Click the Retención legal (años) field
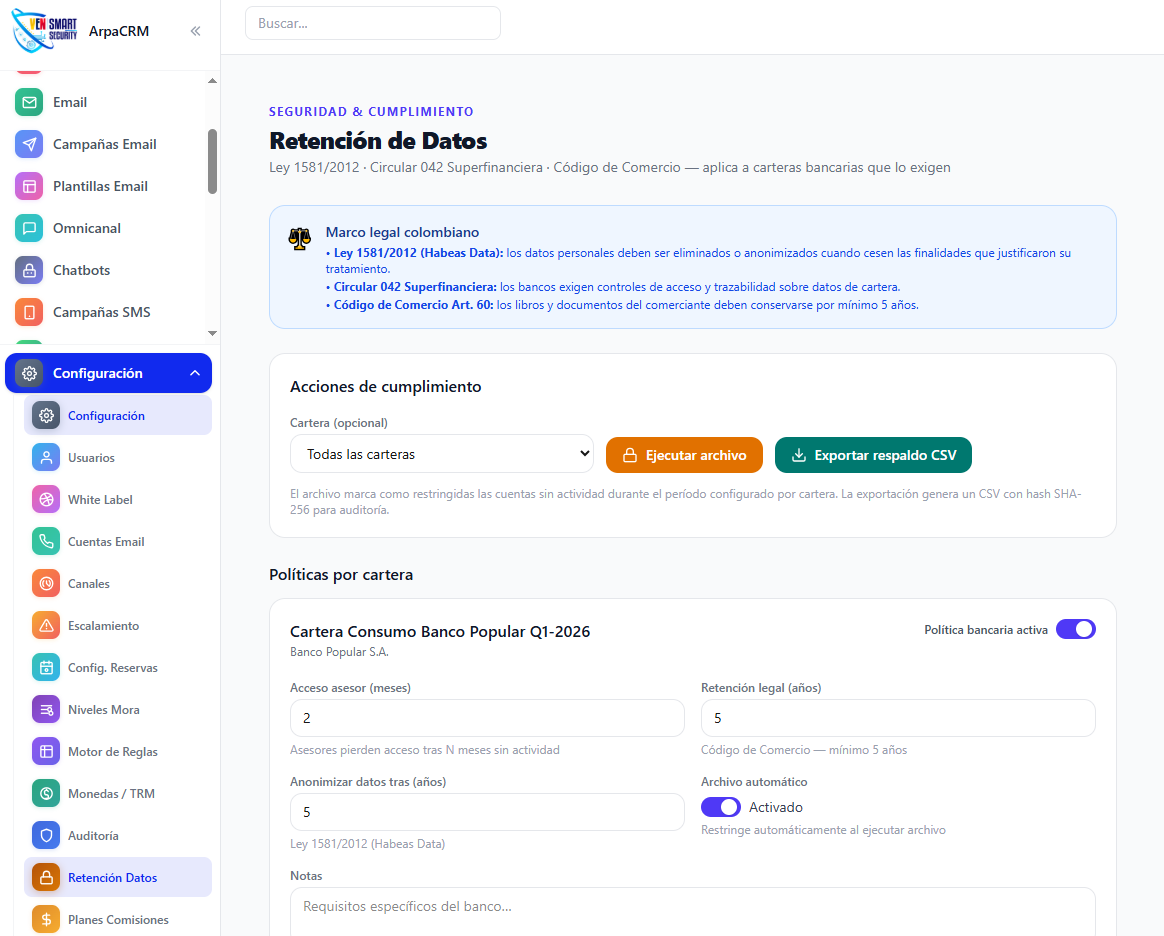The height and width of the screenshot is (936, 1164). pos(898,718)
